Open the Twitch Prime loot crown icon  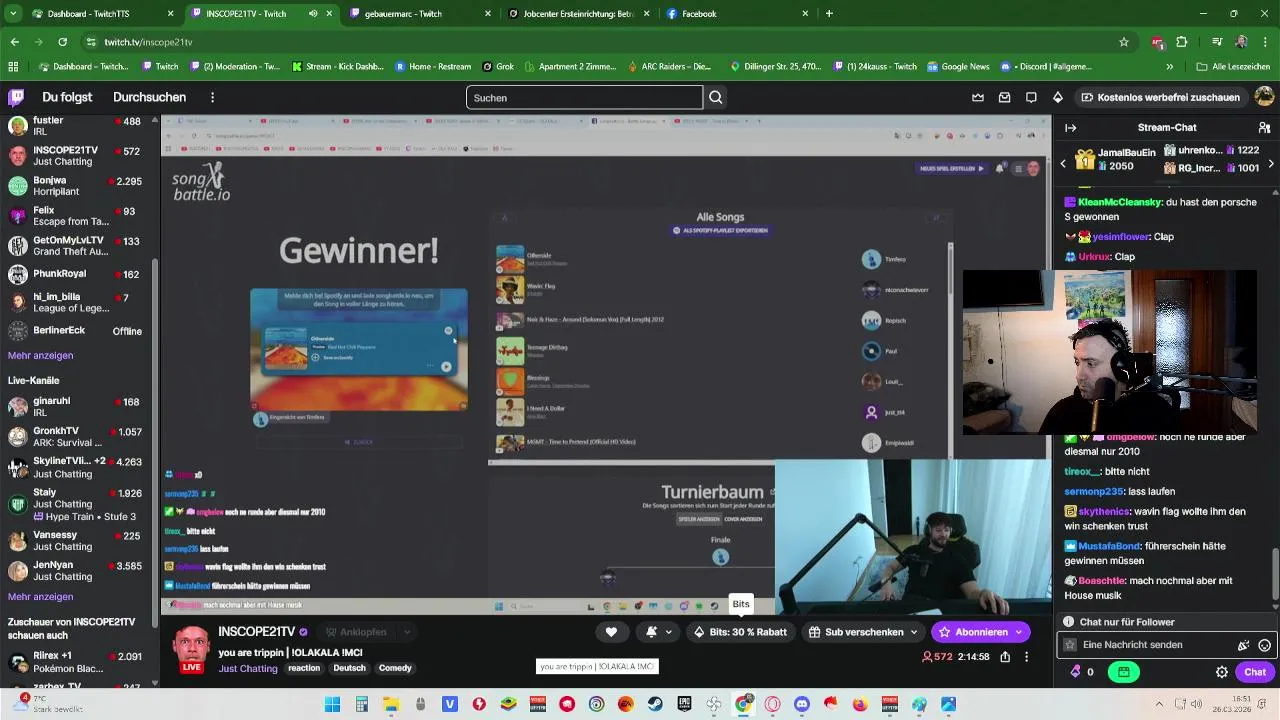(x=977, y=97)
